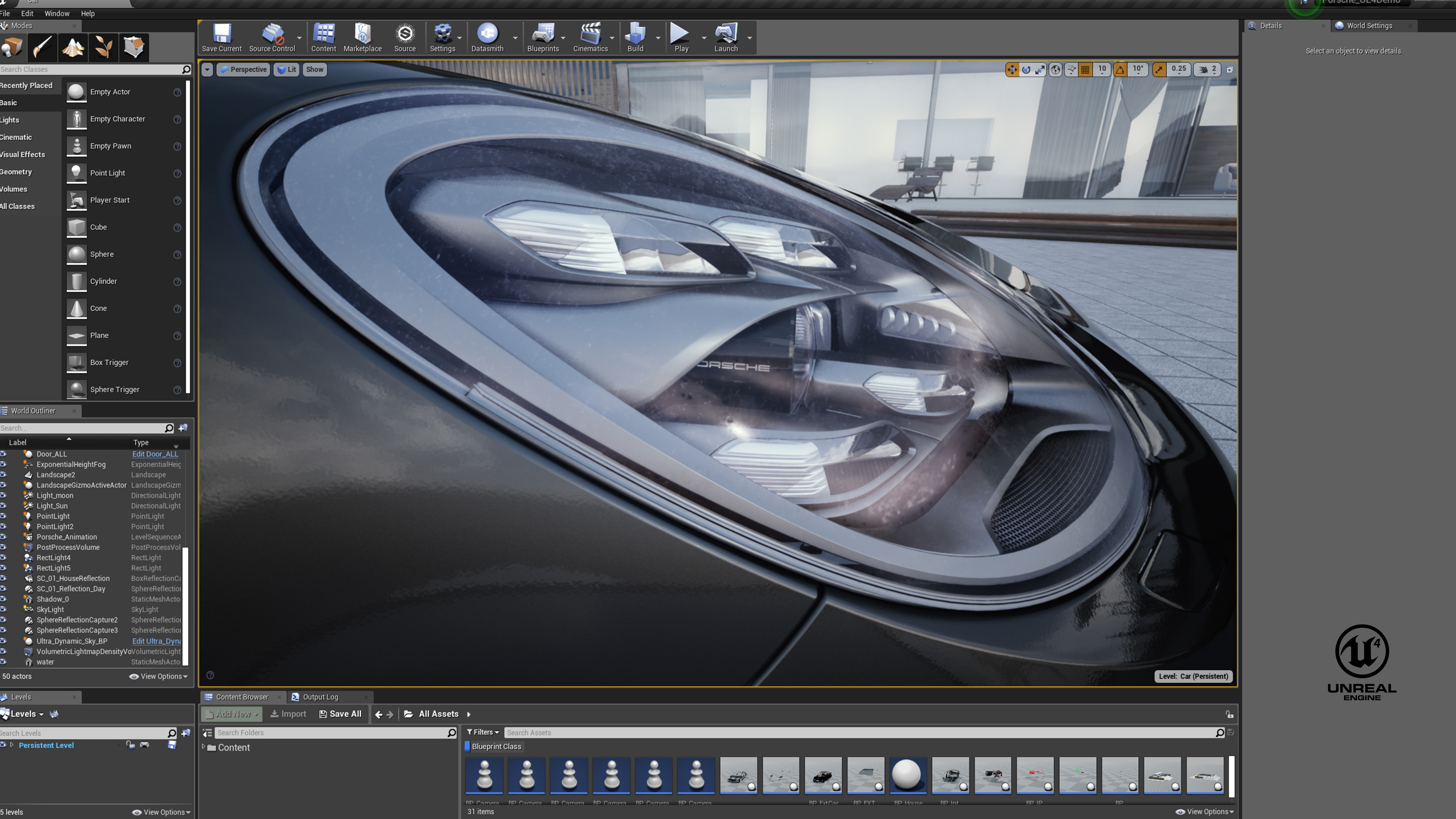Select the Paint mode icon in Modes panel
Viewport: 1456px width, 819px height.
tap(42, 47)
